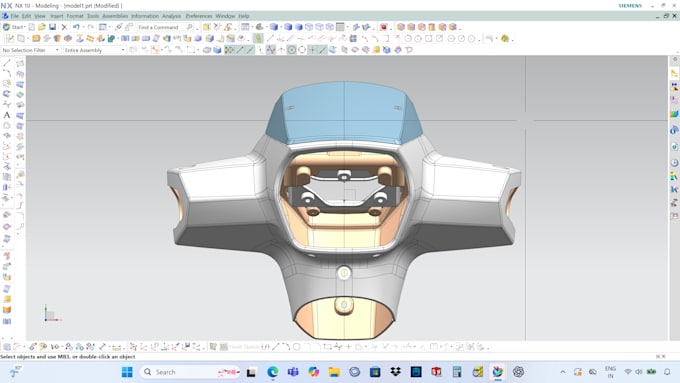Open File Explorer from taskbar

click(334, 372)
